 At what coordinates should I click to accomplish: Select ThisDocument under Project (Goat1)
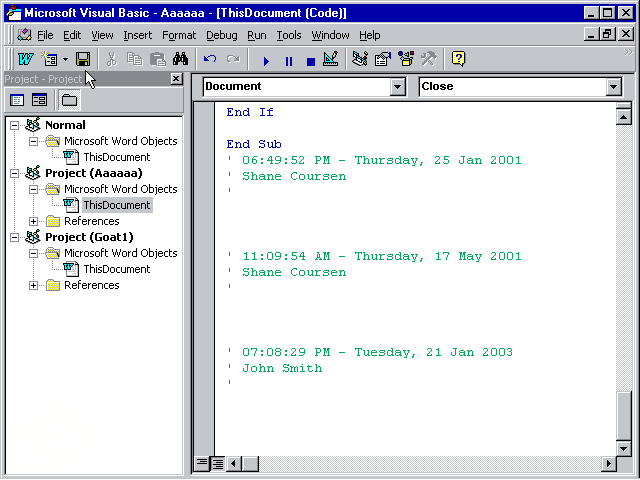point(117,269)
